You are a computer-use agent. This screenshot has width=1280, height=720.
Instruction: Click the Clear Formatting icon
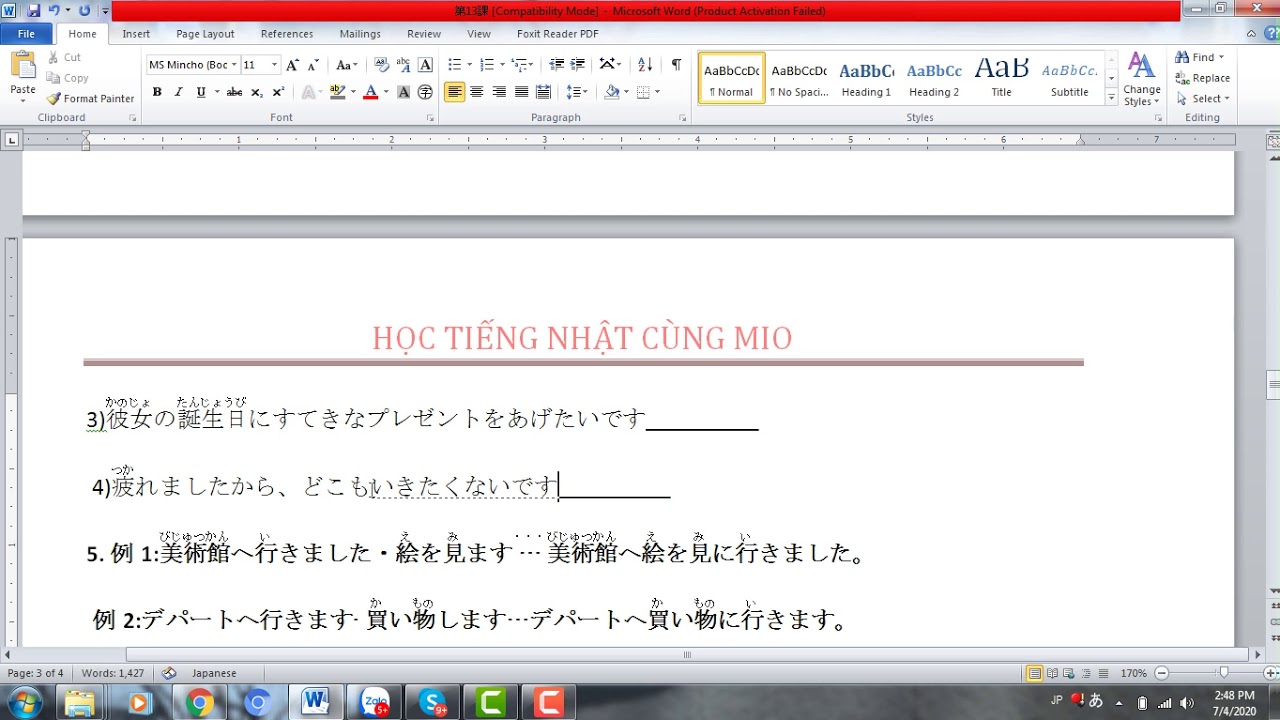pyautogui.click(x=381, y=65)
